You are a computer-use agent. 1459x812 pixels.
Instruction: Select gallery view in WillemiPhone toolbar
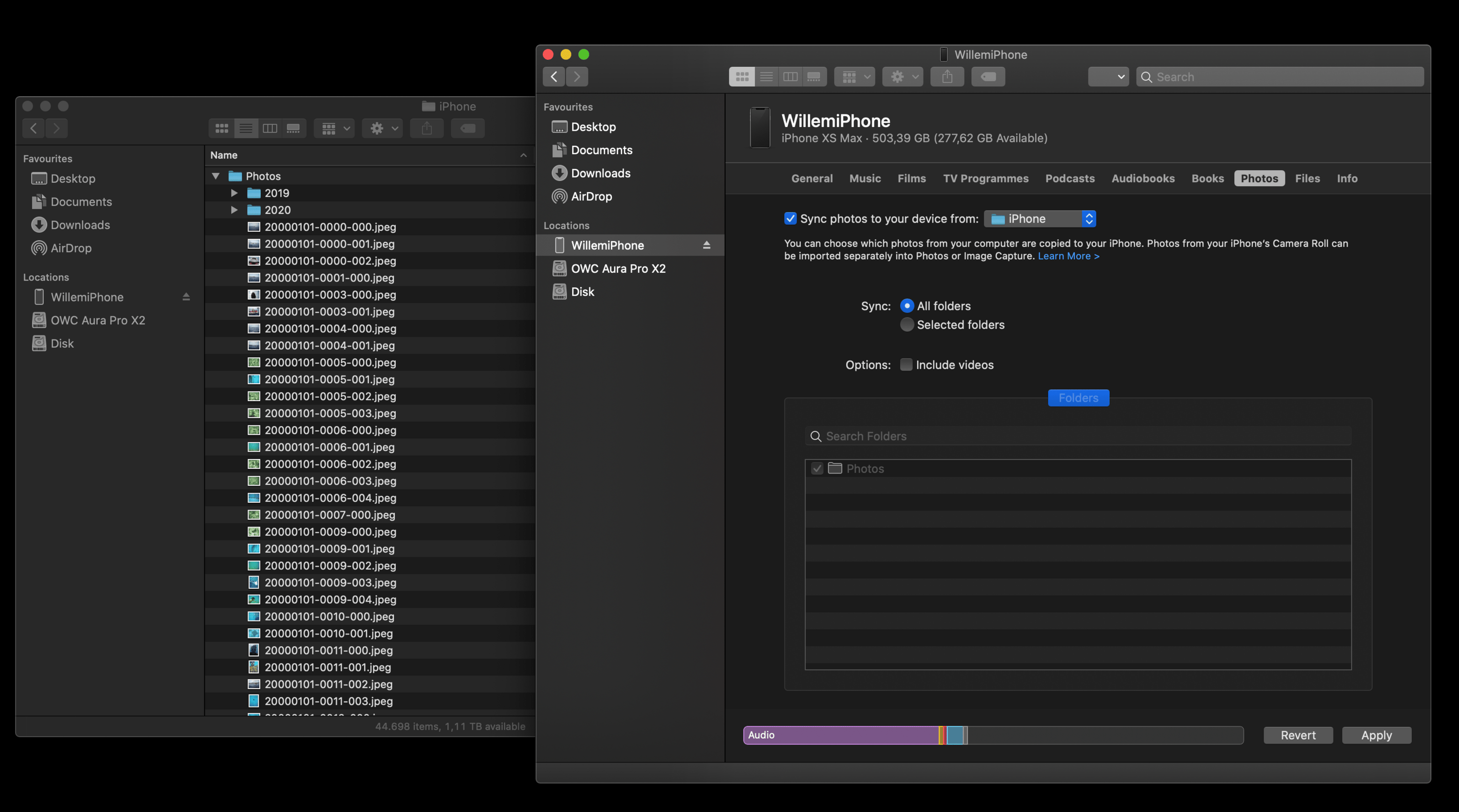(x=814, y=76)
